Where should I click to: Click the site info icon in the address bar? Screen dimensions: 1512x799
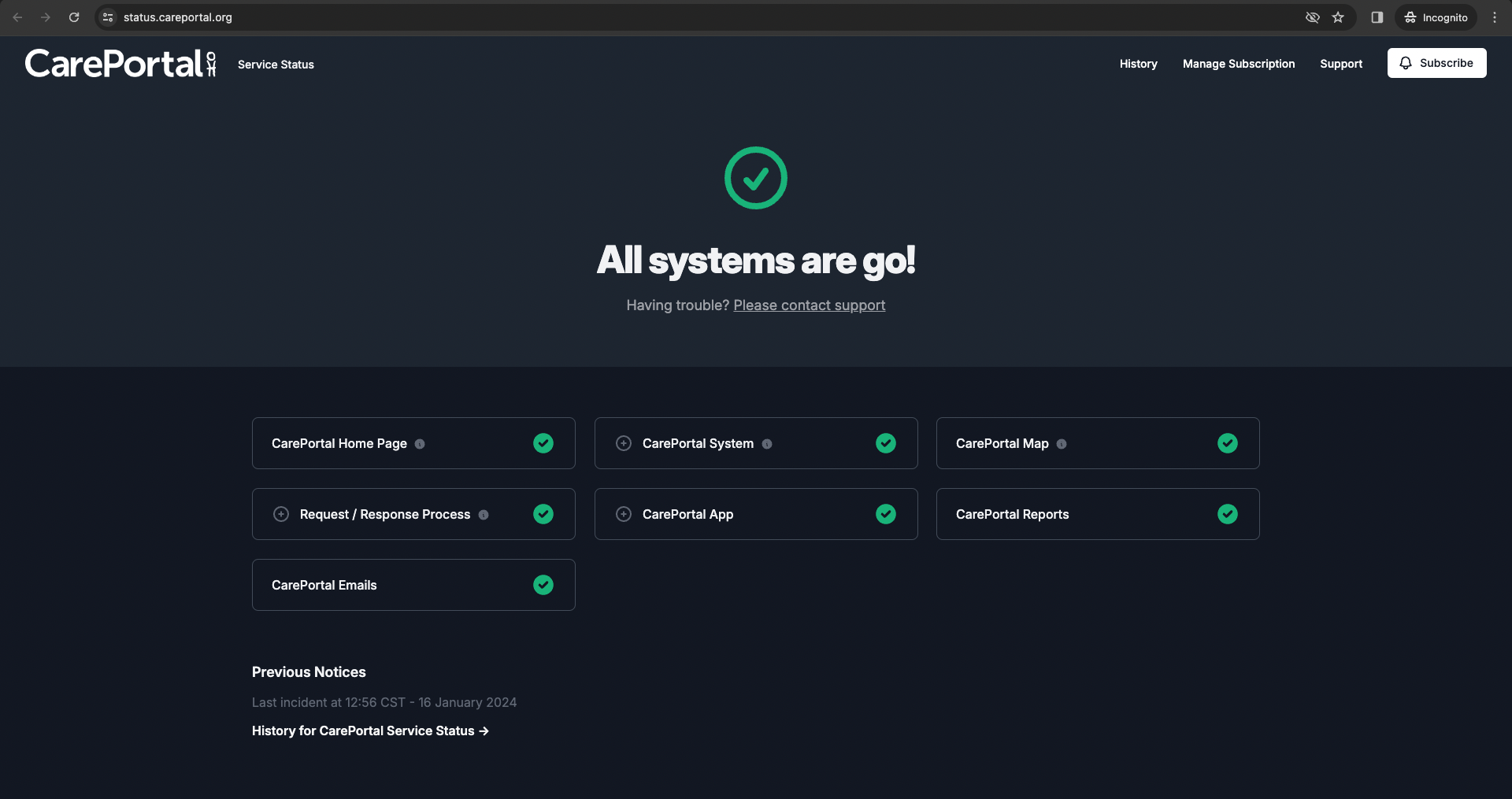tap(108, 17)
